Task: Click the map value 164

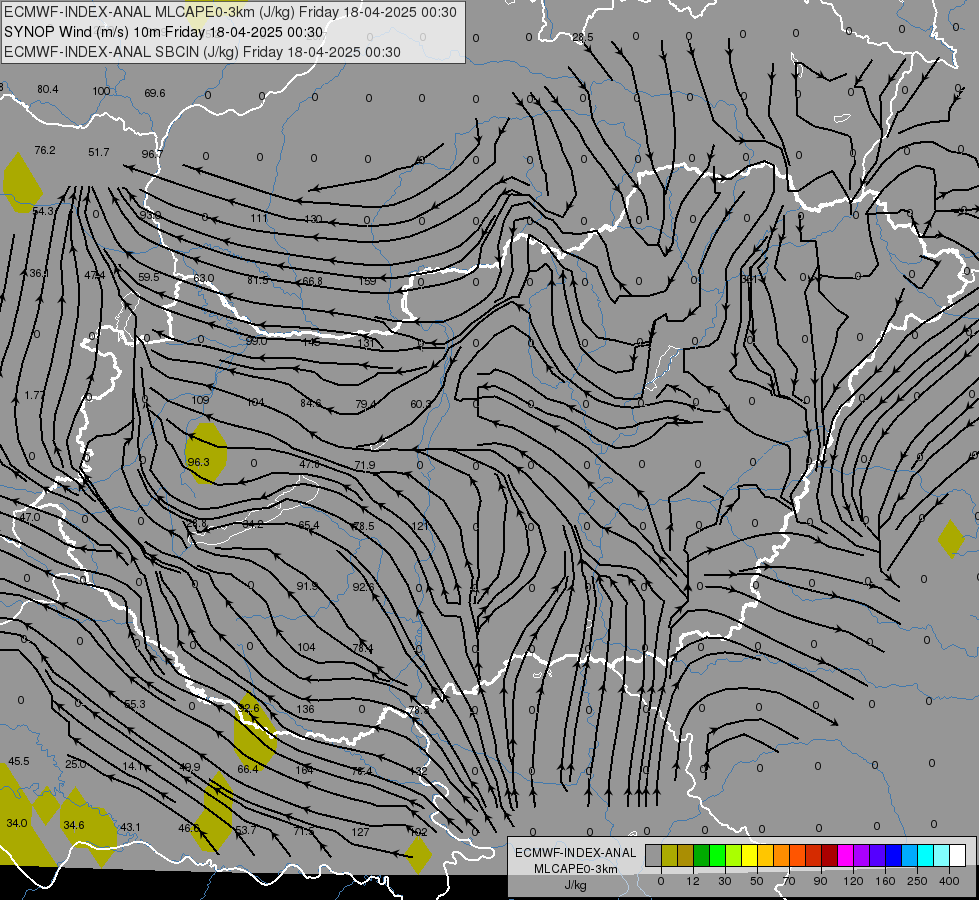Action: tap(304, 770)
